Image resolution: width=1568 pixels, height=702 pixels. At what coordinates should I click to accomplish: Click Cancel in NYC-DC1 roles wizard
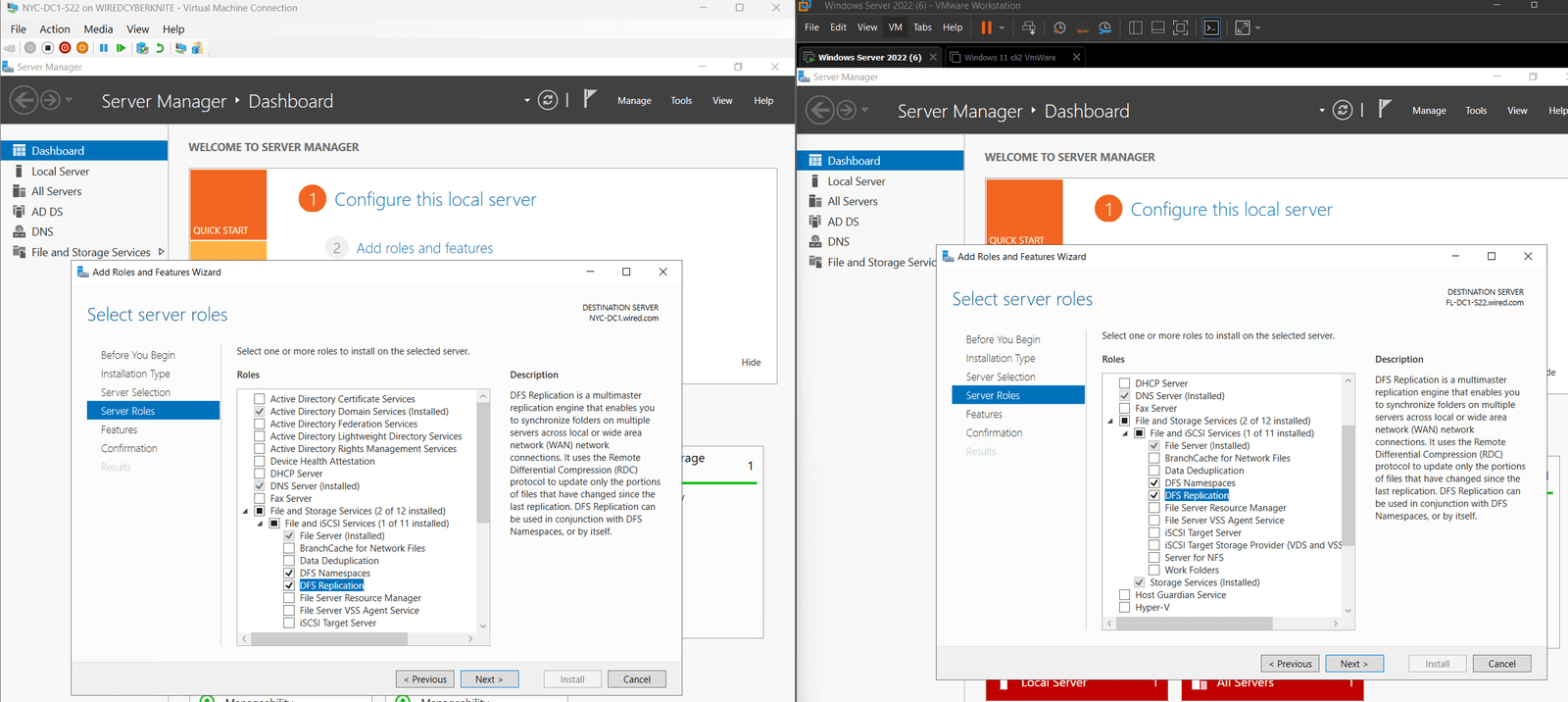(x=637, y=678)
